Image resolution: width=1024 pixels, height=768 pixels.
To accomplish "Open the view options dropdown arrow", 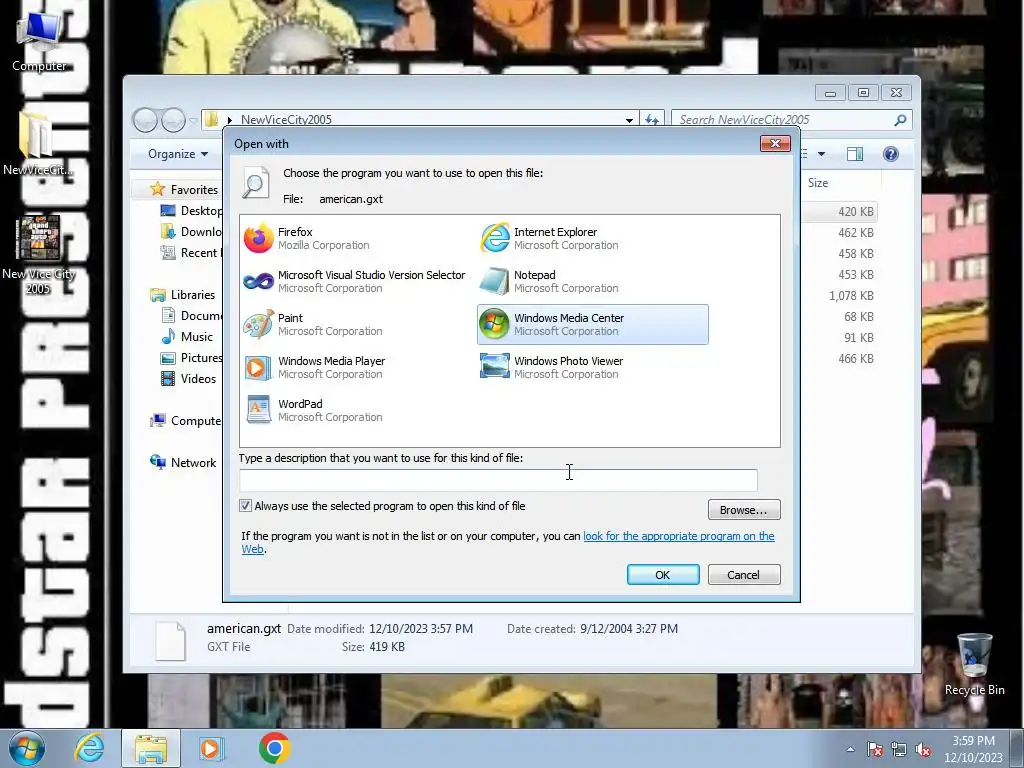I will click(822, 154).
